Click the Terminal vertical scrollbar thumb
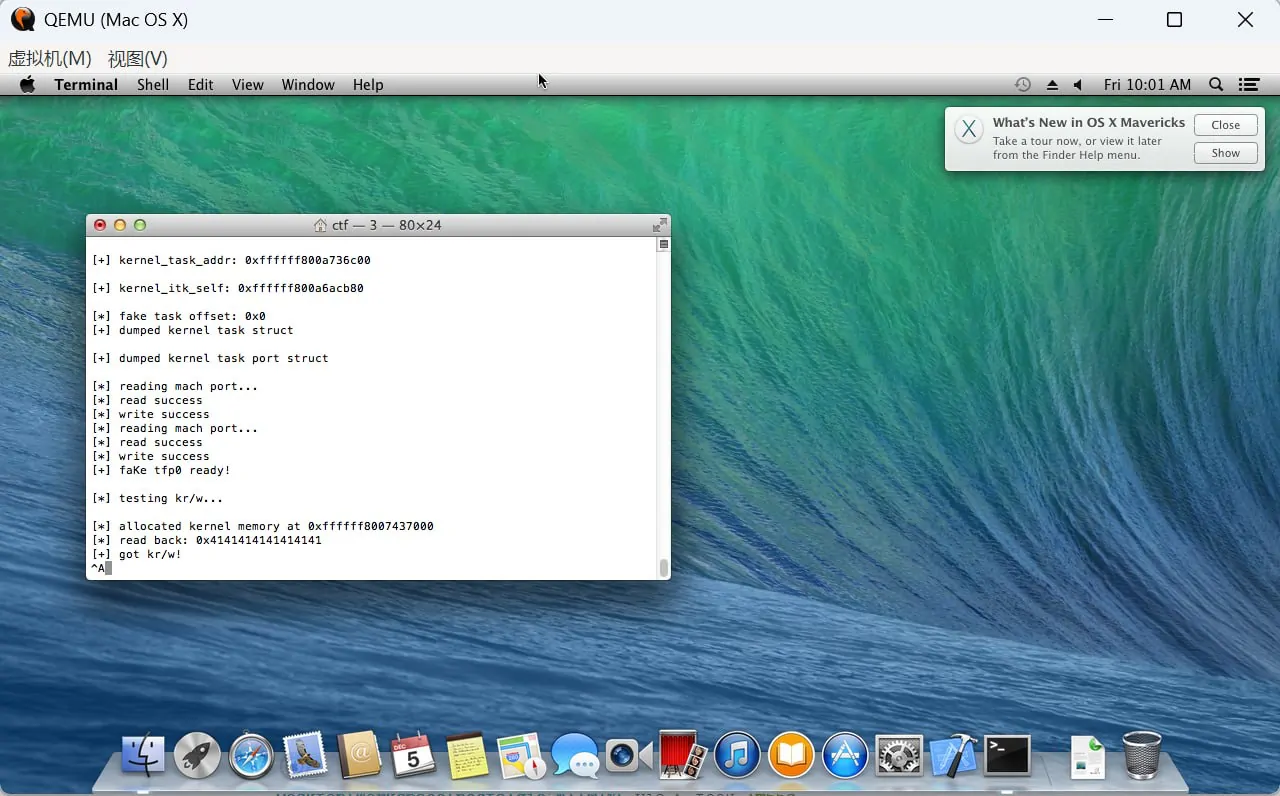This screenshot has width=1280, height=796. pos(663,567)
